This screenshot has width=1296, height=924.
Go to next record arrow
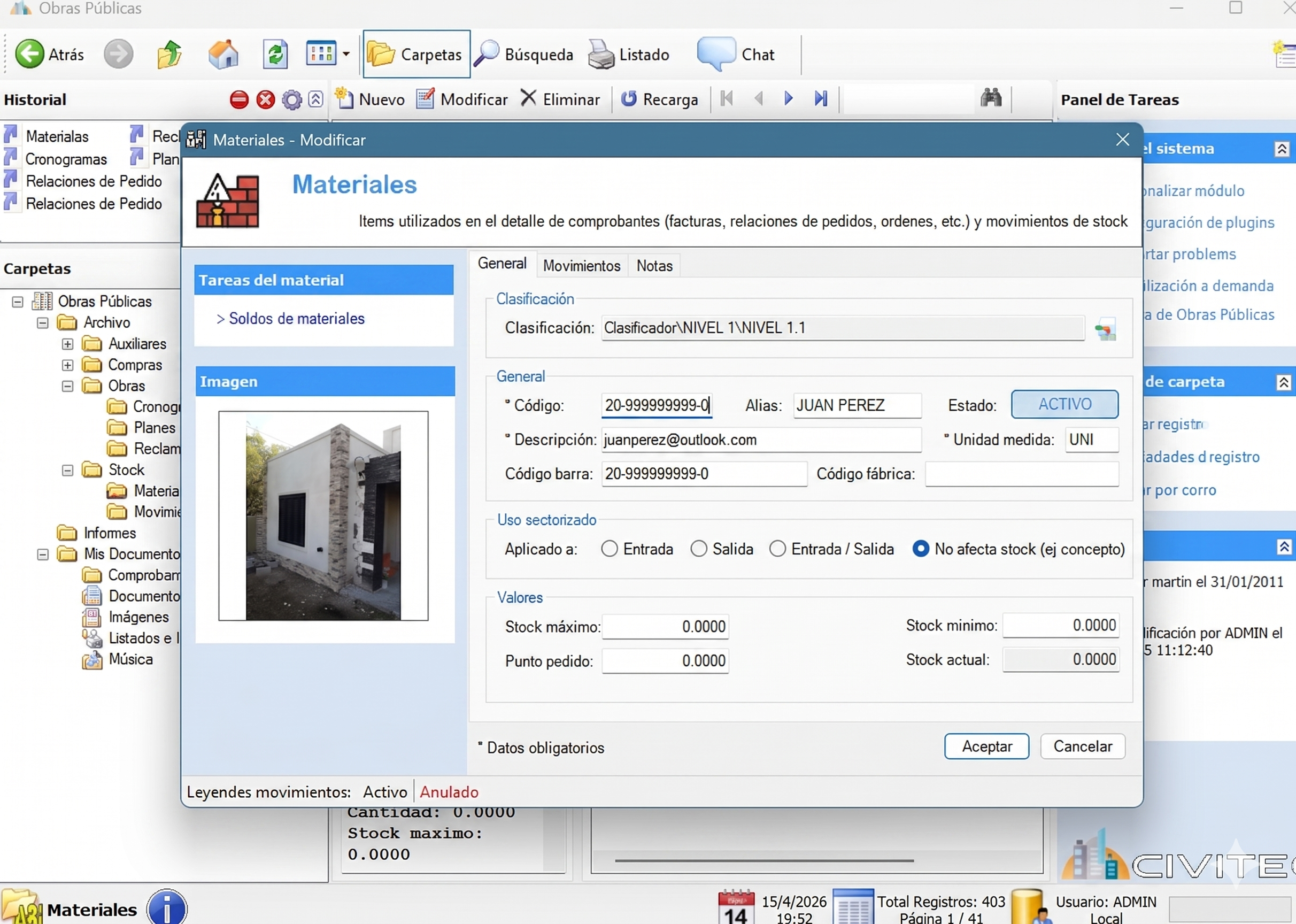(789, 98)
